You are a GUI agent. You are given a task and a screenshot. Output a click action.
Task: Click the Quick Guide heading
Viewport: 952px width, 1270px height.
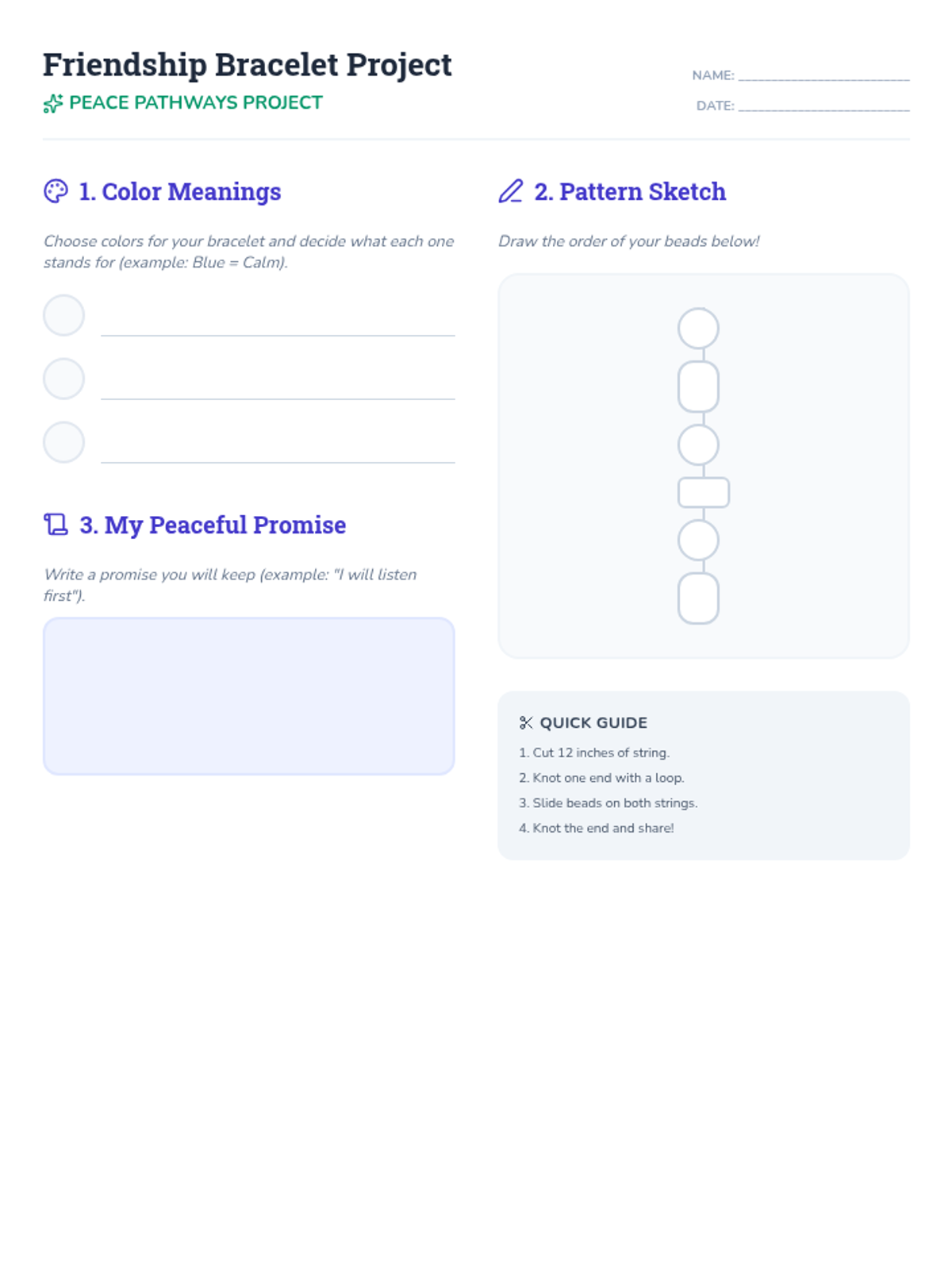[x=593, y=723]
